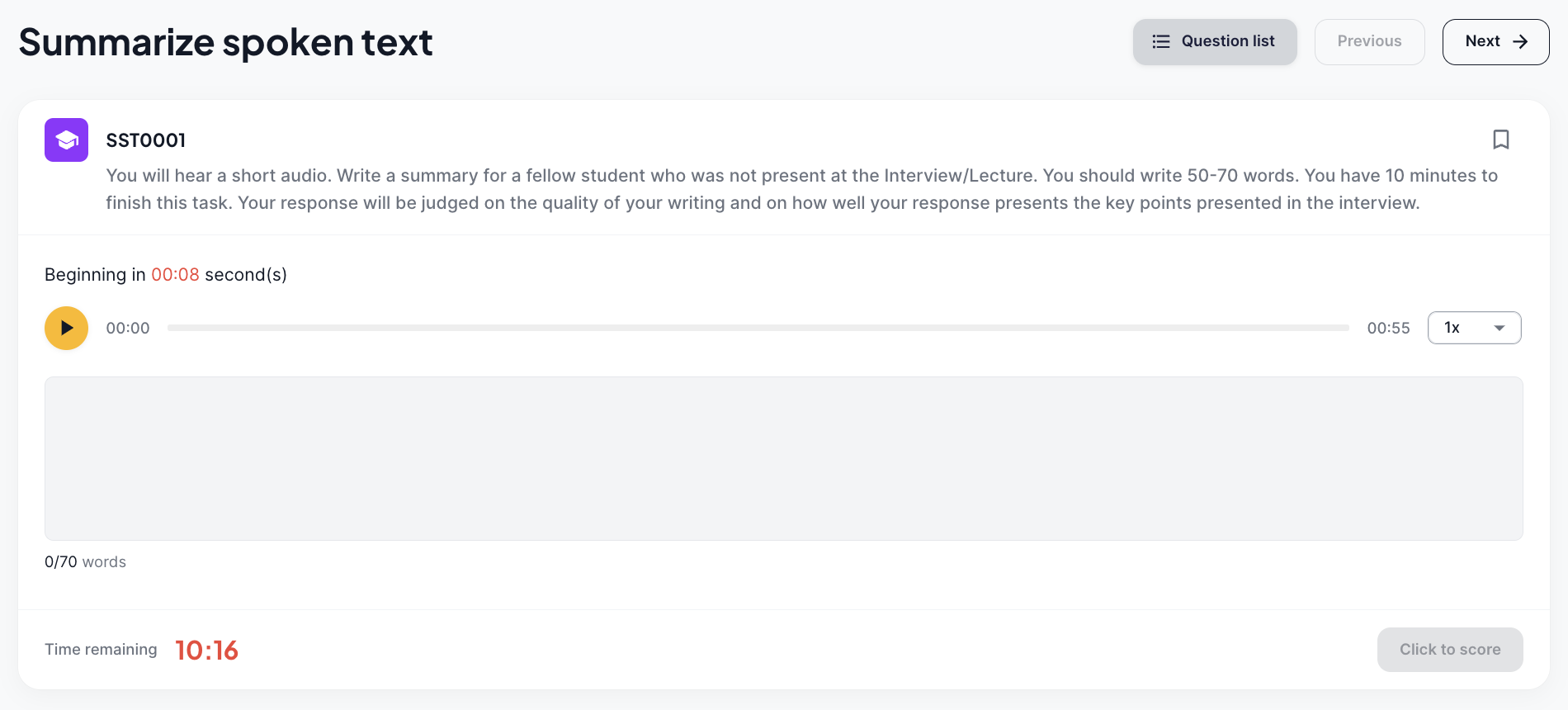Viewport: 1568px width, 710px height.
Task: Click the speed dropdown arrow
Action: click(1500, 328)
